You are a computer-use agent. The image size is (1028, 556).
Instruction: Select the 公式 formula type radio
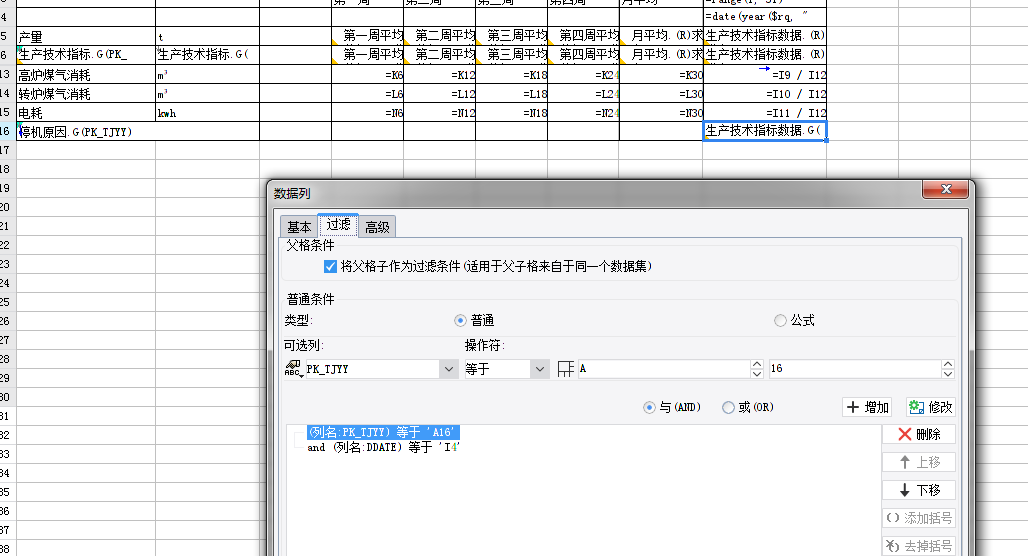click(x=780, y=321)
